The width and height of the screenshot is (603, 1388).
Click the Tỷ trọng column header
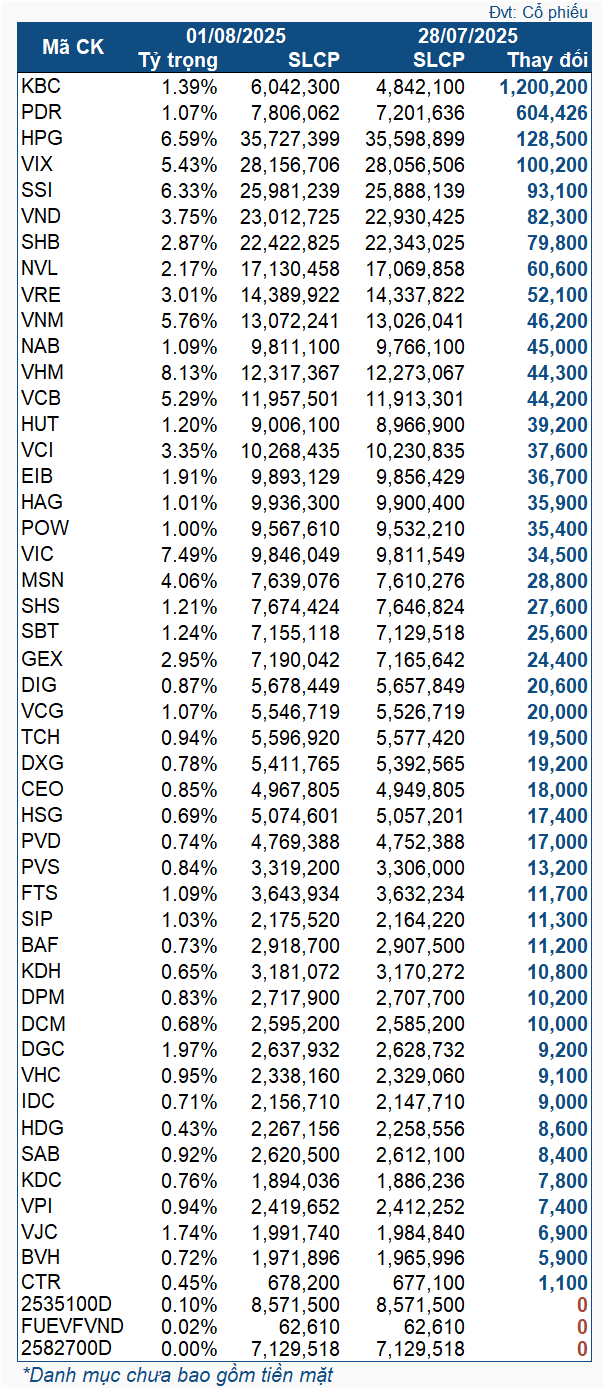178,60
